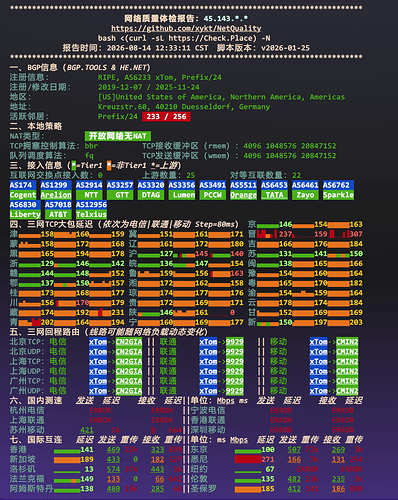Click the AS7018 AT&T badge
398x500 pixels.
58,210
